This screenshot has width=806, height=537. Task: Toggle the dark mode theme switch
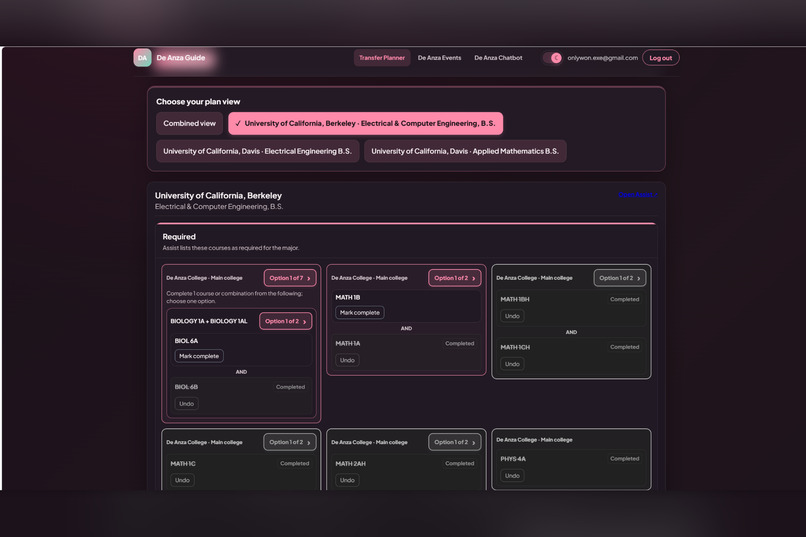point(552,58)
